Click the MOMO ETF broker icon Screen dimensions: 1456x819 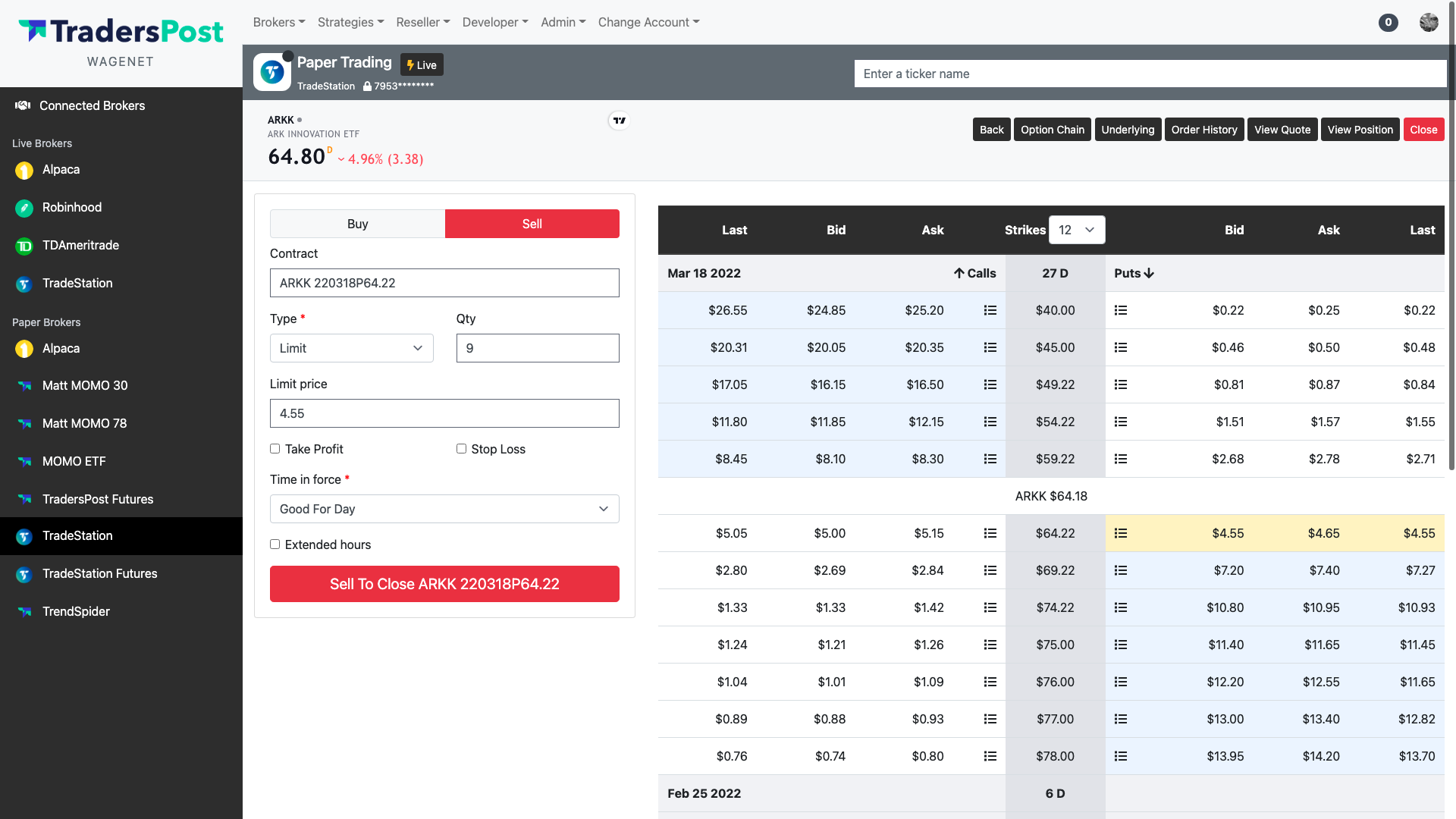click(x=24, y=462)
